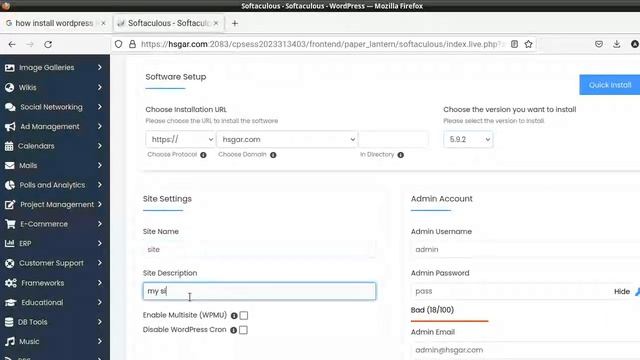Click the Educational graduation cap icon
The image size is (640, 360).
[11, 302]
